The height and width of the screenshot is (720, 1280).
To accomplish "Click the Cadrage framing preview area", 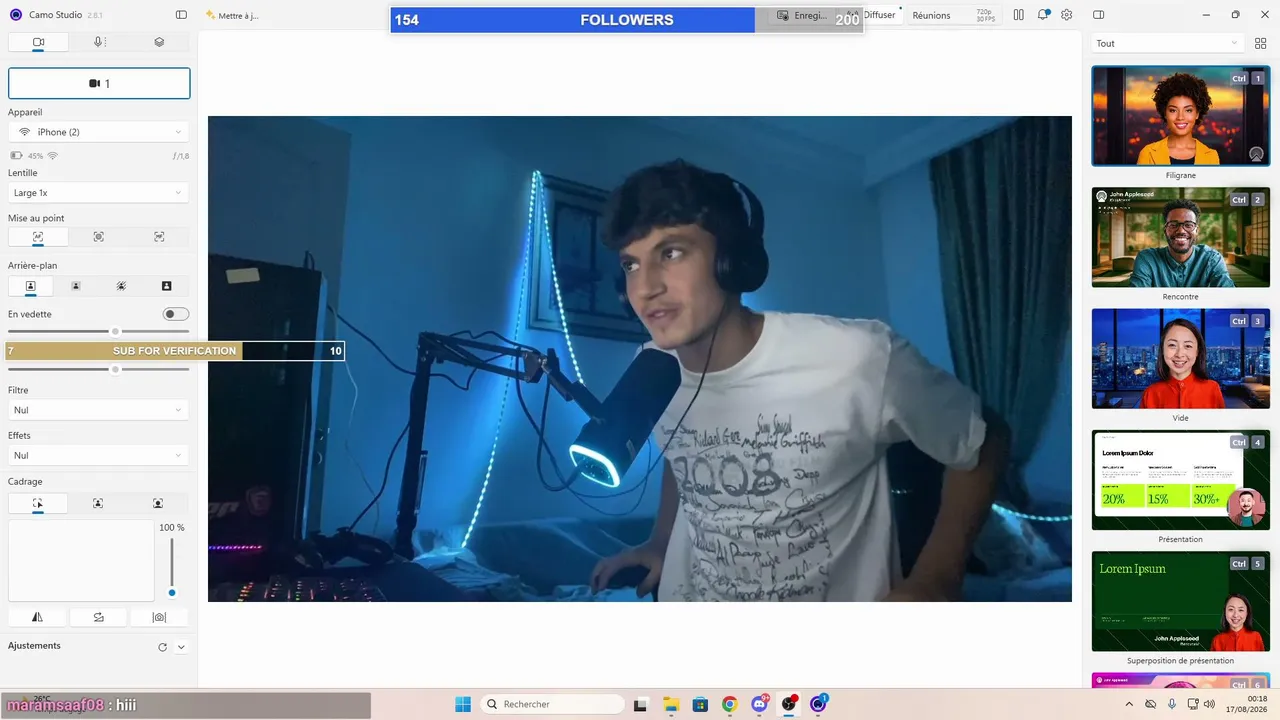I will pos(81,560).
